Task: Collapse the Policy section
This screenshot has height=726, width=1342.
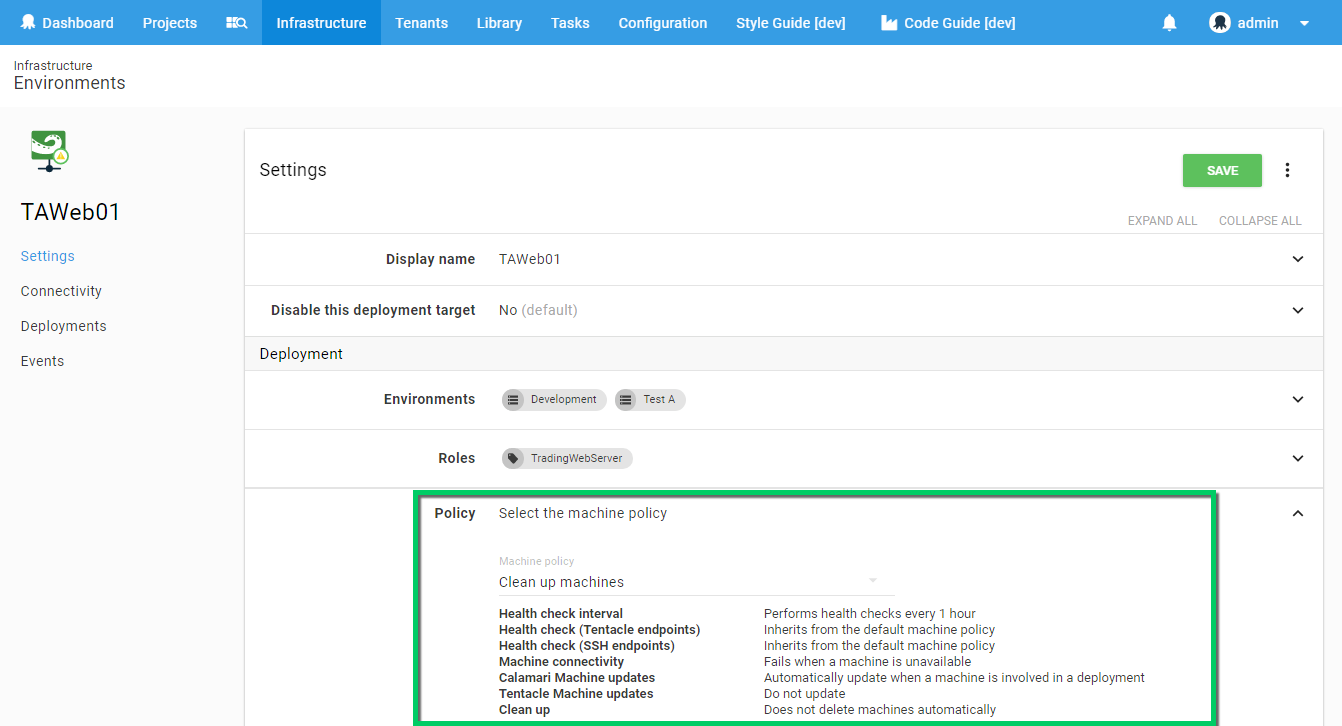Action: click(x=1297, y=513)
